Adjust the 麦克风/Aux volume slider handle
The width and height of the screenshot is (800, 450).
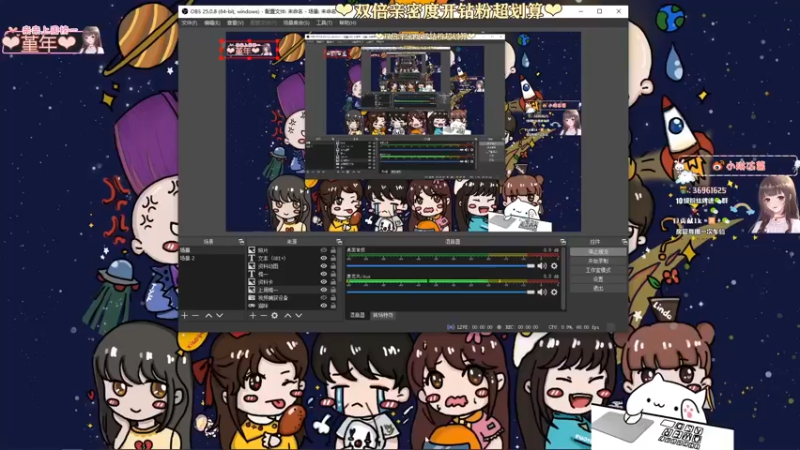[x=531, y=292]
